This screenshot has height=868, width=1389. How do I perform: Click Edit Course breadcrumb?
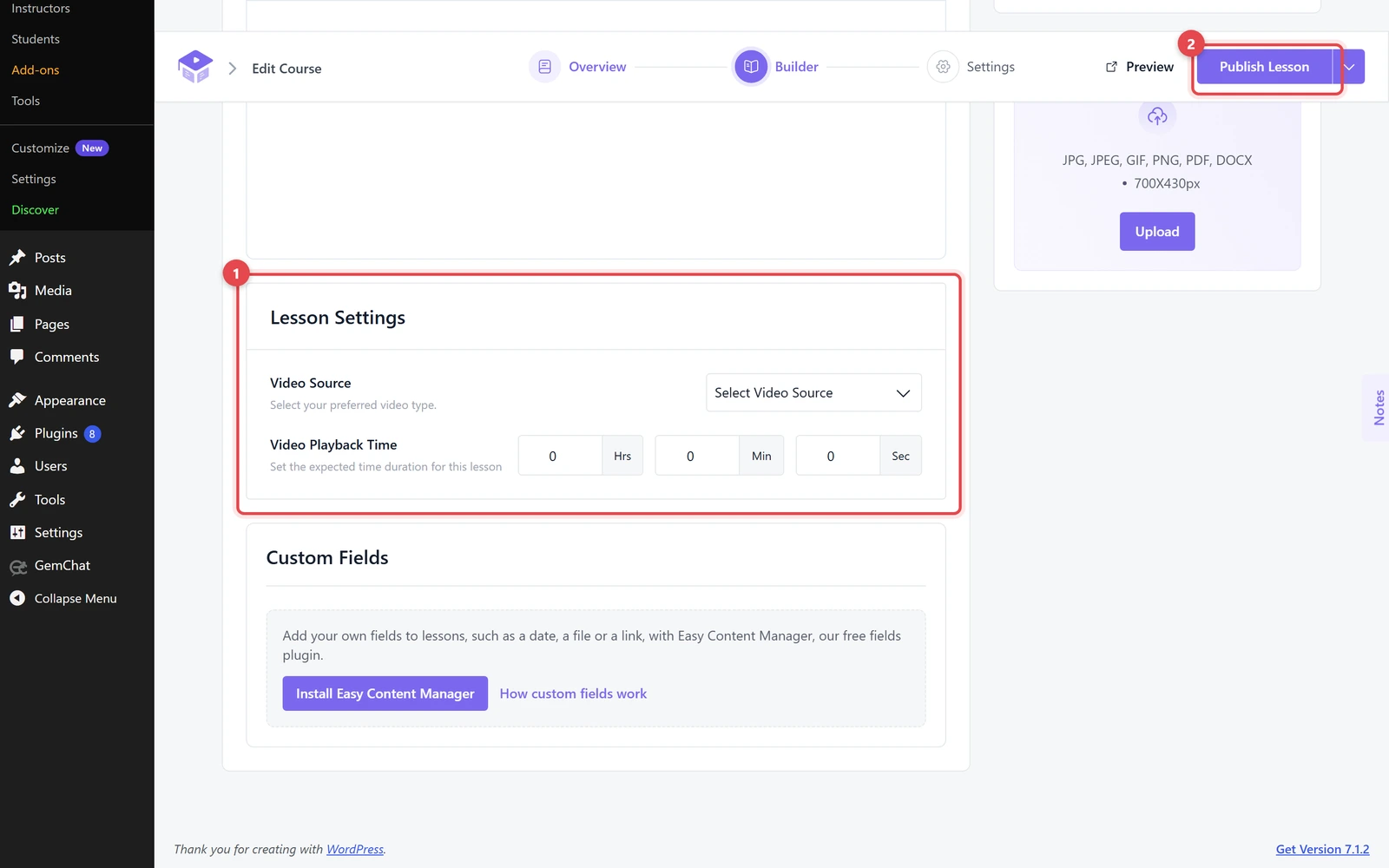coord(286,69)
